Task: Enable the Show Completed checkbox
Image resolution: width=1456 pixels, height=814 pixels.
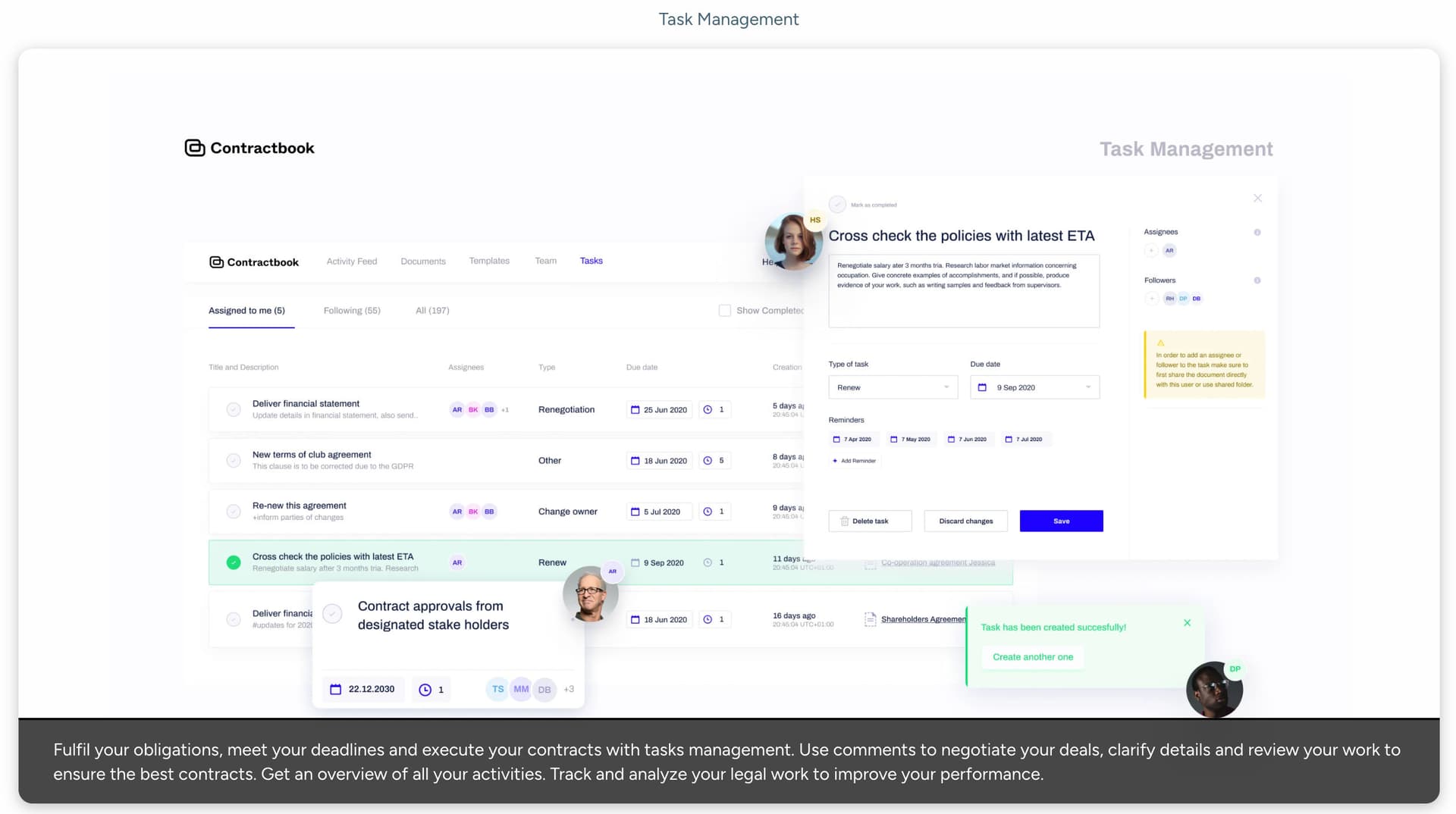Action: point(725,311)
